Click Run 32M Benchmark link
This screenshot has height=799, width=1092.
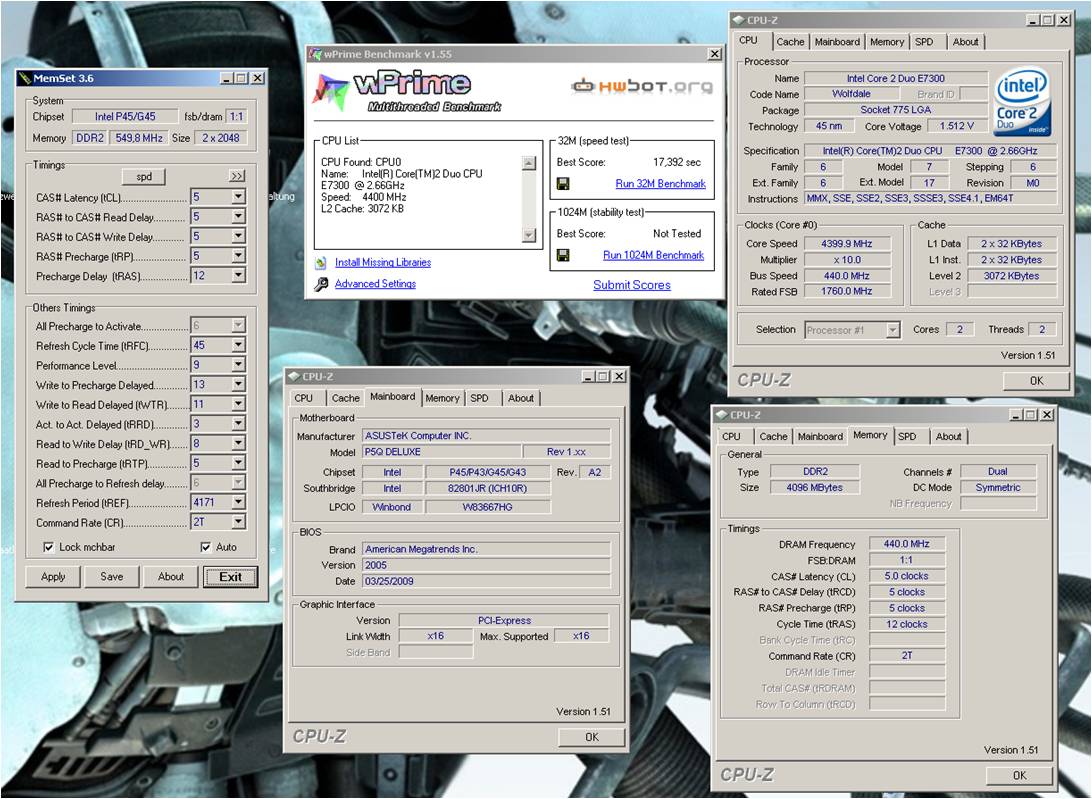(x=660, y=184)
